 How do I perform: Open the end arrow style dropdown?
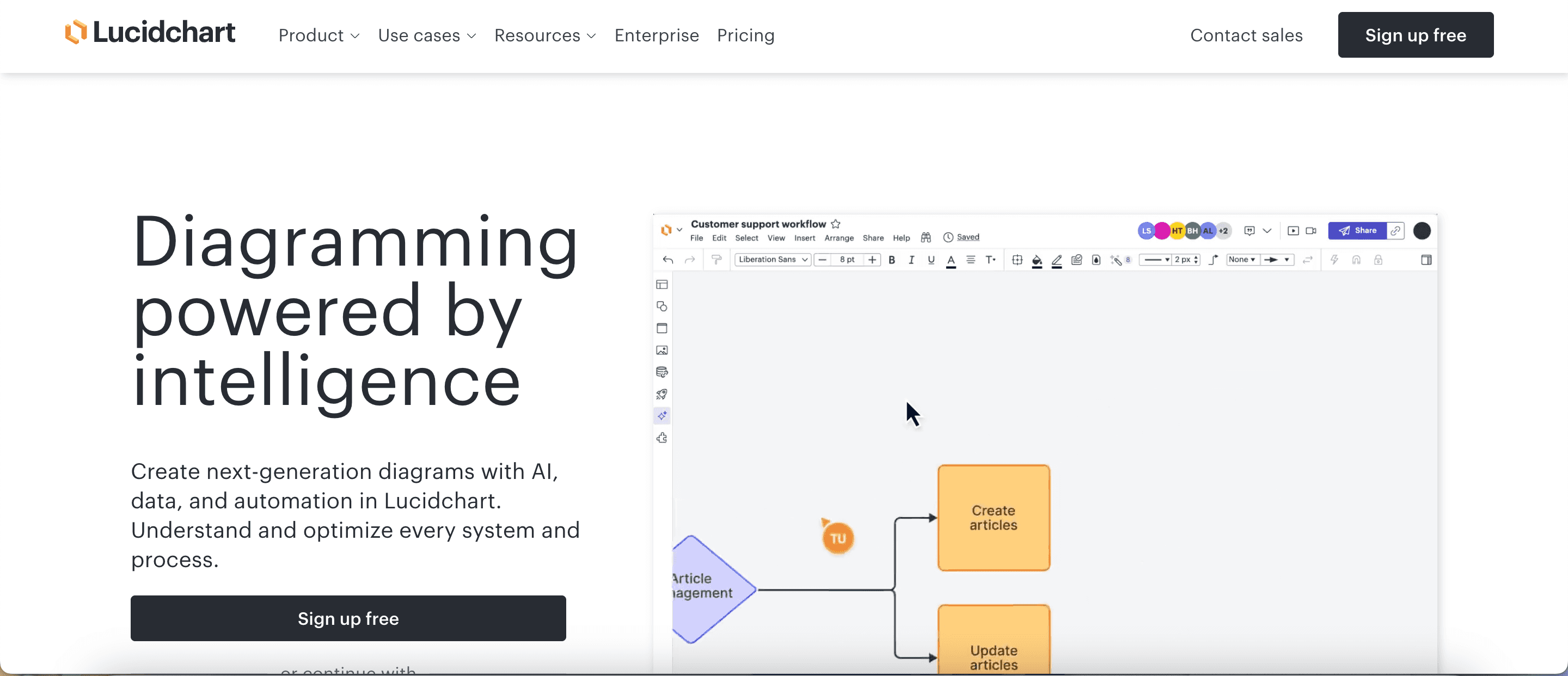1277,260
